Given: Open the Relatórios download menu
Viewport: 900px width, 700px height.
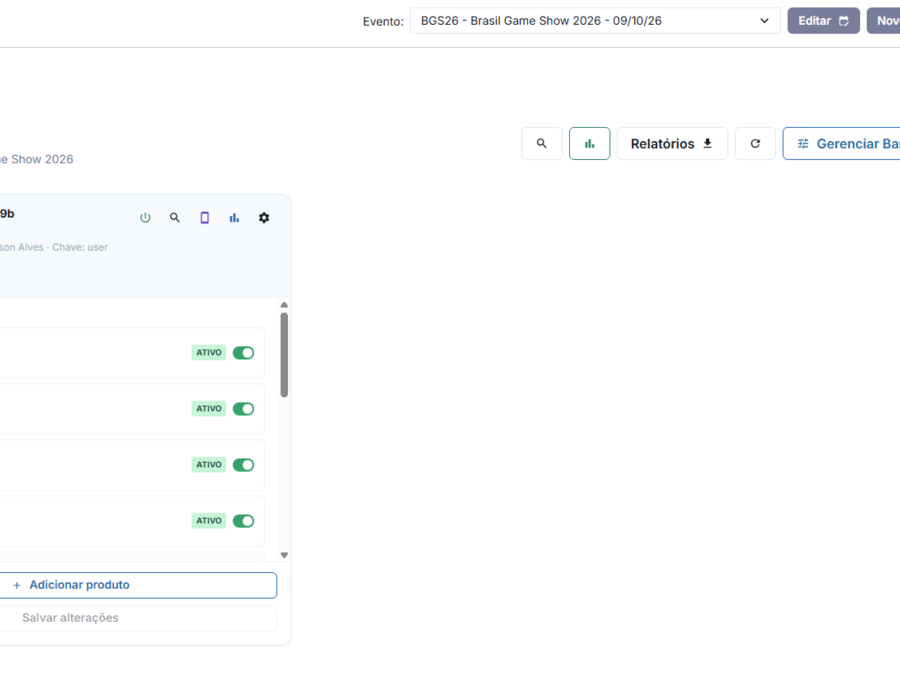Looking at the screenshot, I should pos(672,143).
